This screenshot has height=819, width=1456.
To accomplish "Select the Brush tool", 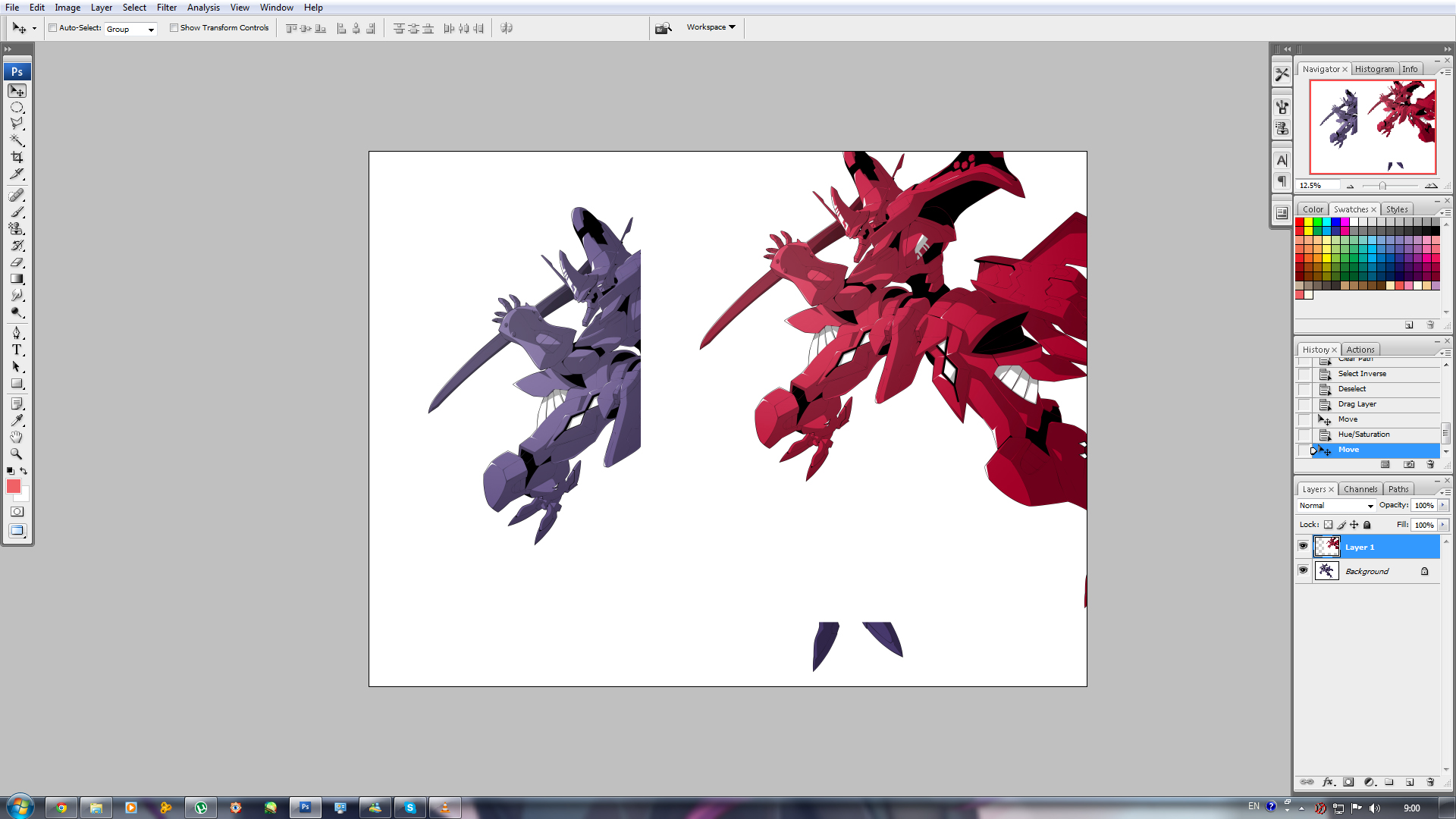I will point(17,212).
